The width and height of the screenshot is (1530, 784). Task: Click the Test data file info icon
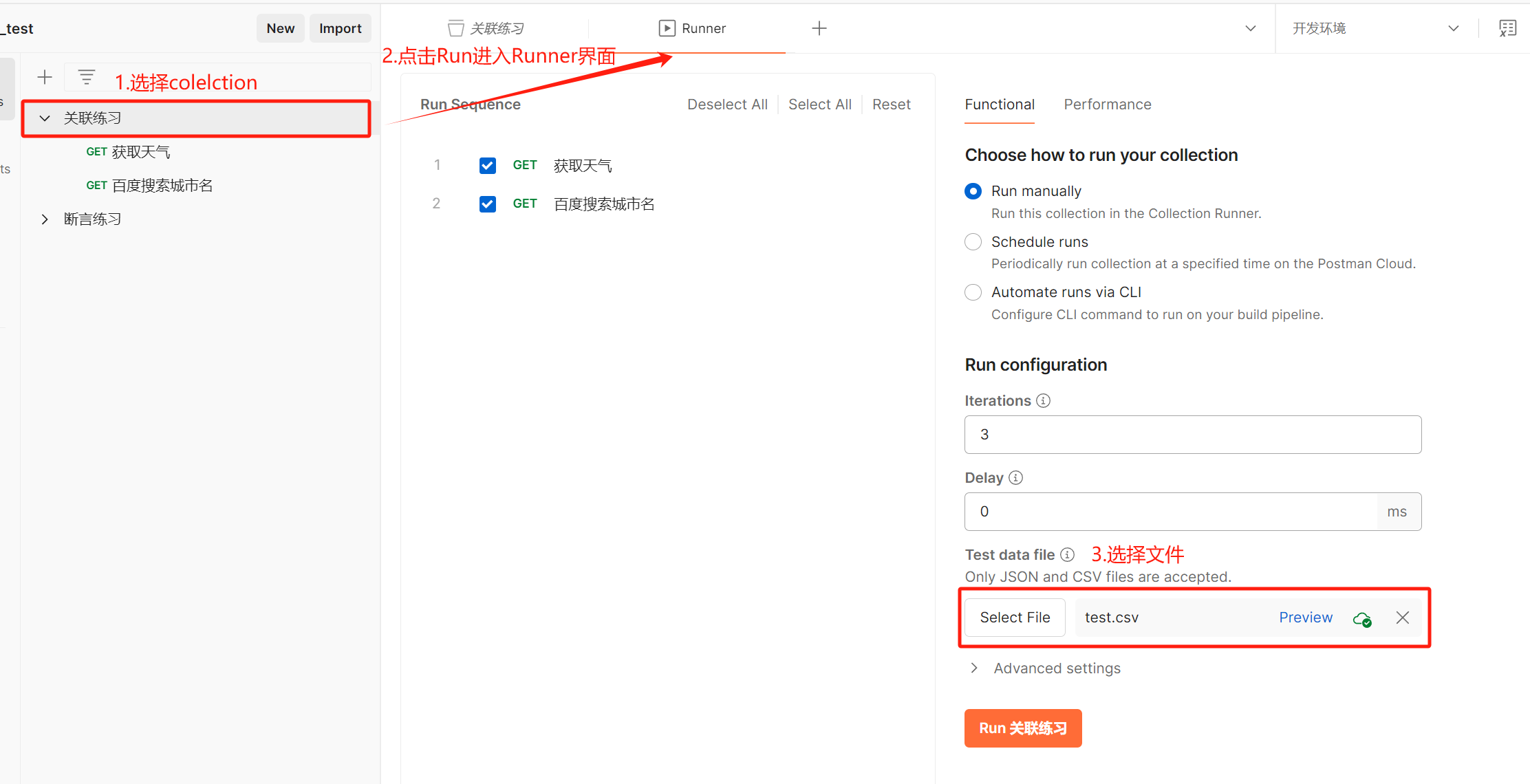[1067, 555]
